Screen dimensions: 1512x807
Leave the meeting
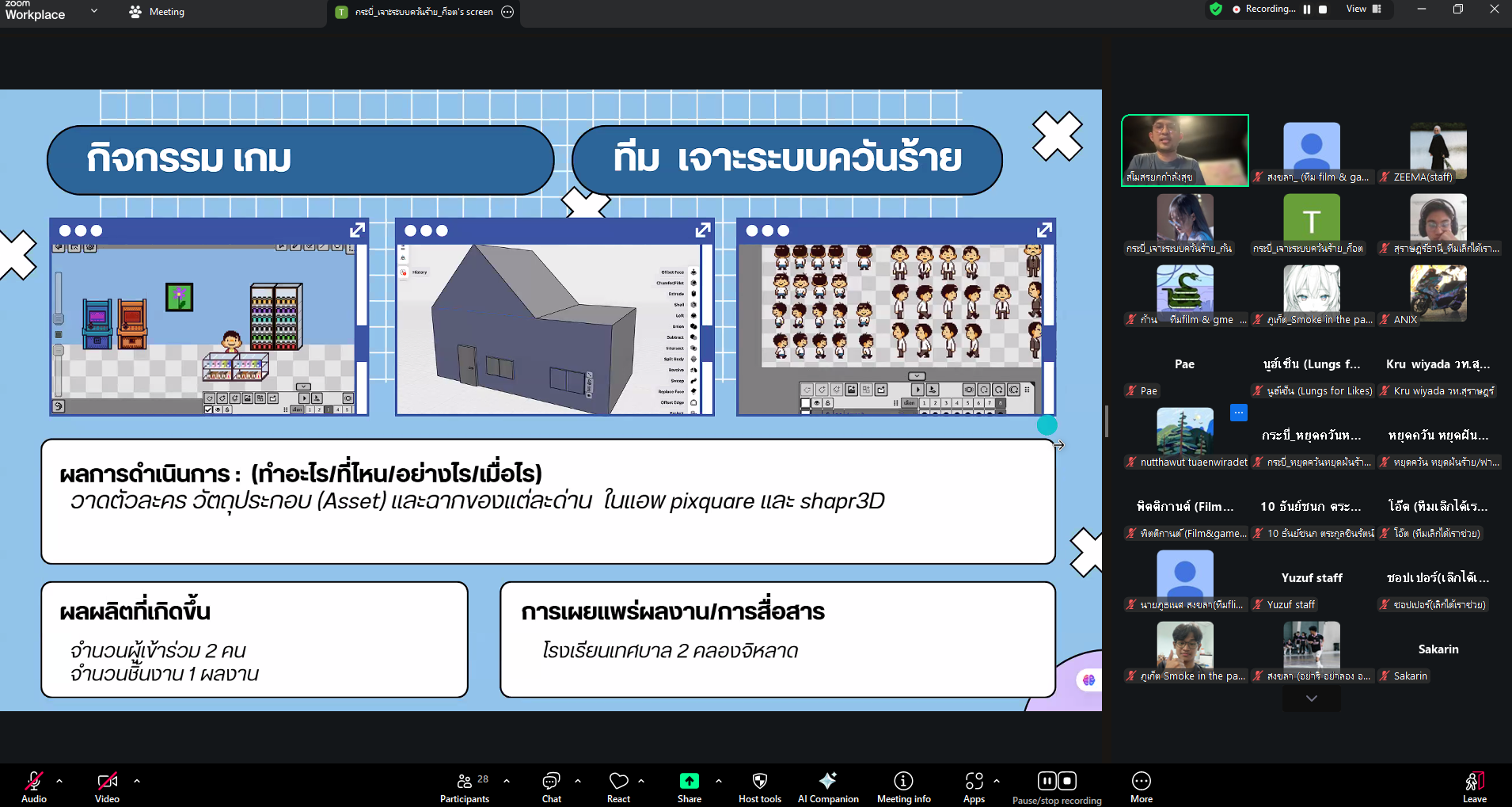click(x=1474, y=785)
